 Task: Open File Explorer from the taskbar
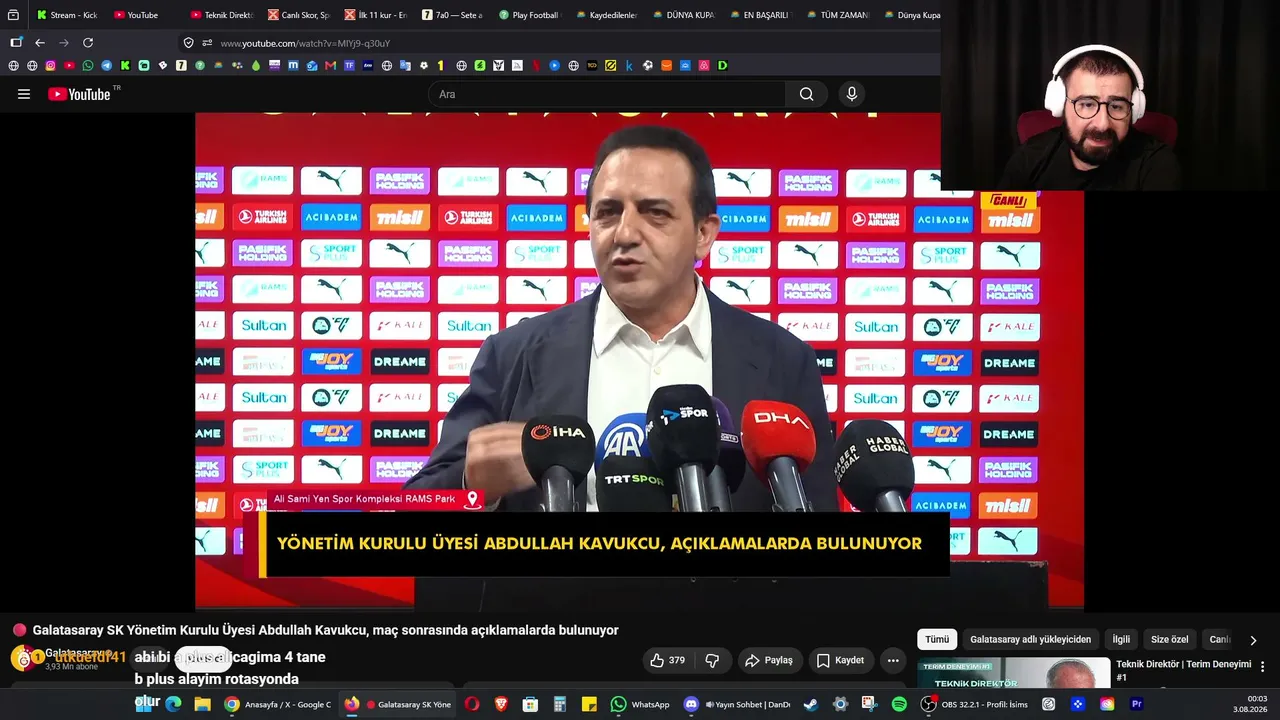pyautogui.click(x=202, y=704)
